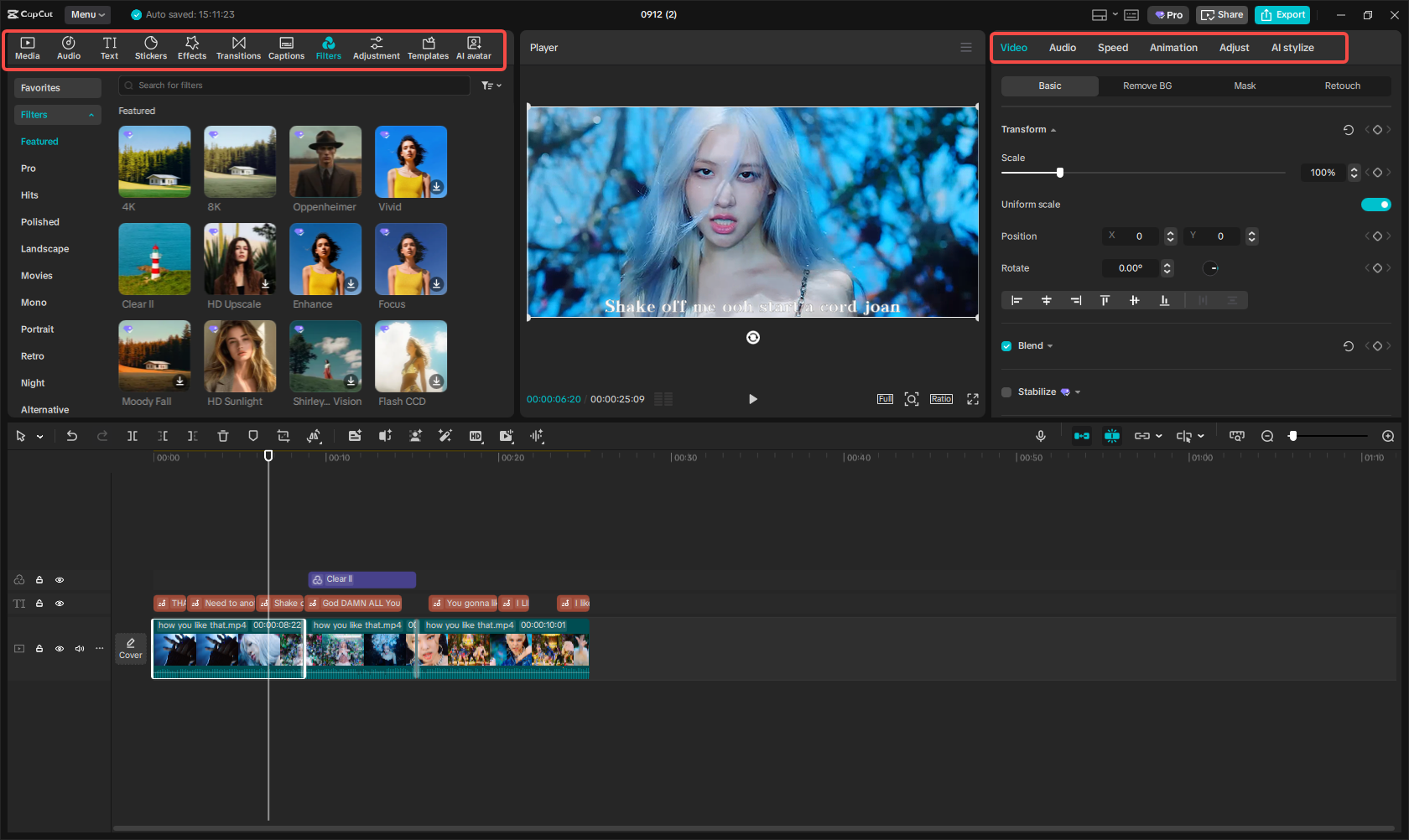The height and width of the screenshot is (840, 1409).
Task: Switch to the Animation tab
Action: (1173, 48)
